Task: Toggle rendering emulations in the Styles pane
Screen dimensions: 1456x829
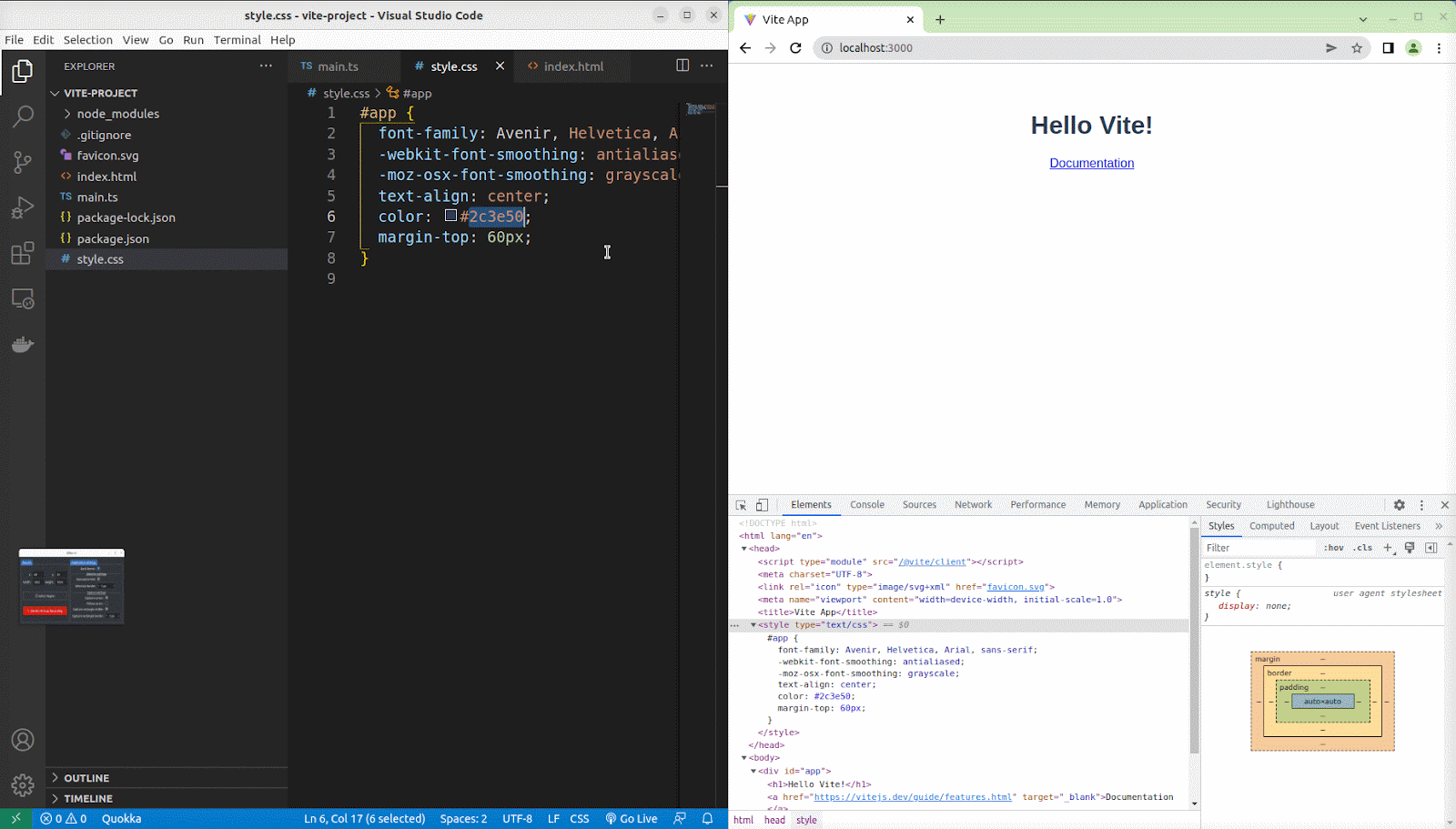Action: click(1410, 548)
